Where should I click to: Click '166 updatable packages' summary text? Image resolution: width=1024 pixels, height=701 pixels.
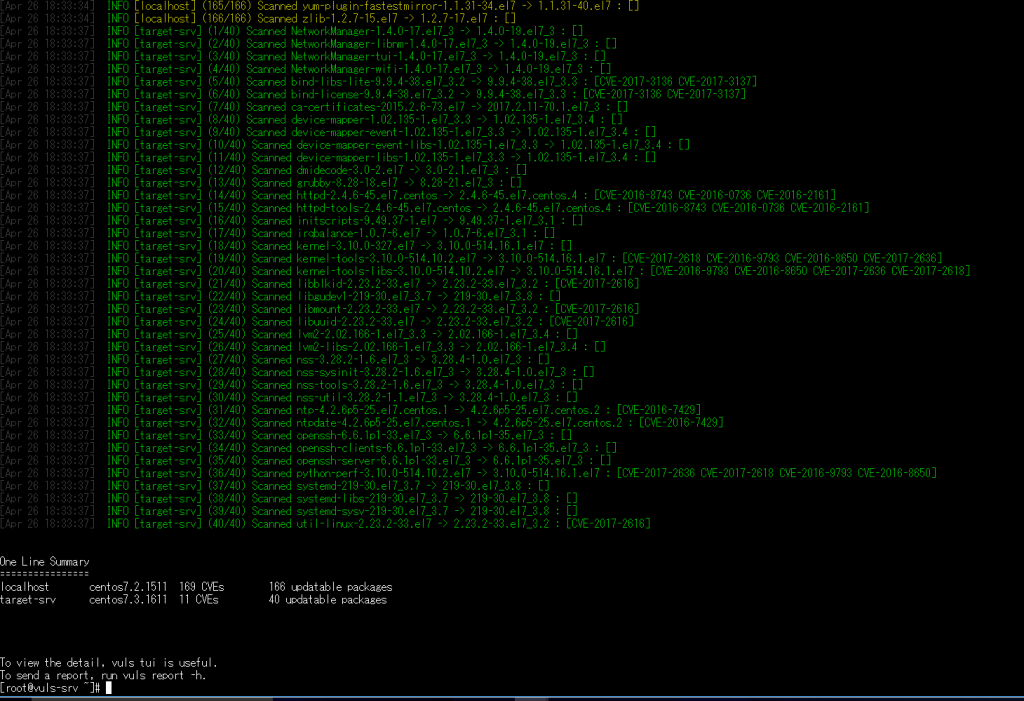pyautogui.click(x=330, y=587)
